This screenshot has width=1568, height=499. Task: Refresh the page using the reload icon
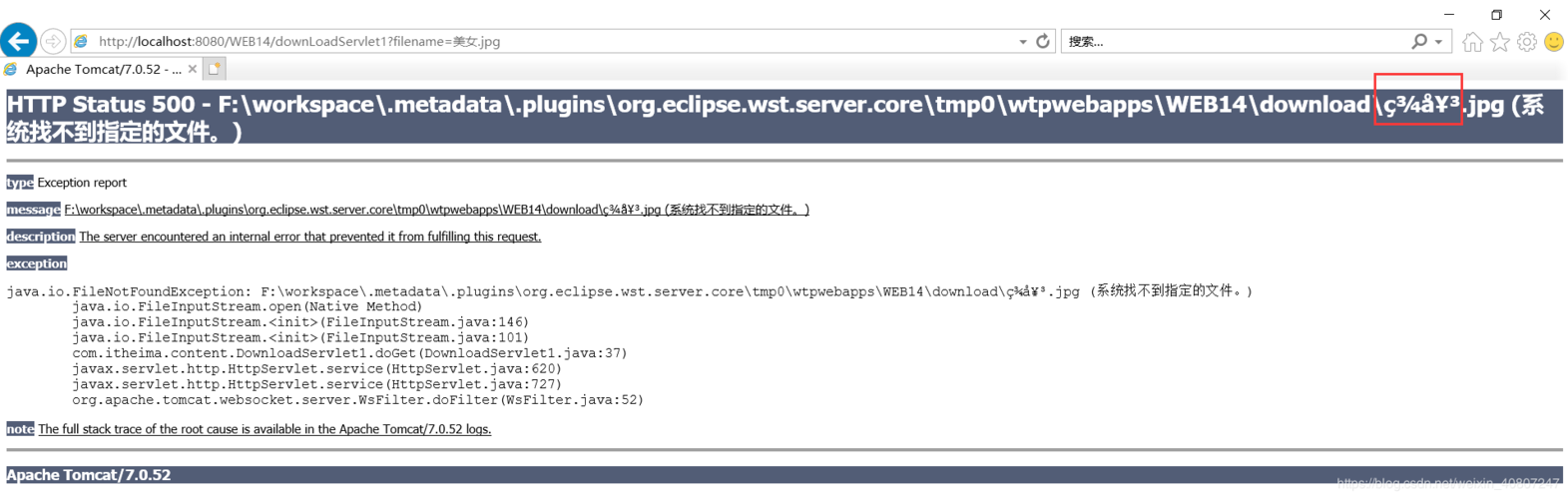(1043, 41)
